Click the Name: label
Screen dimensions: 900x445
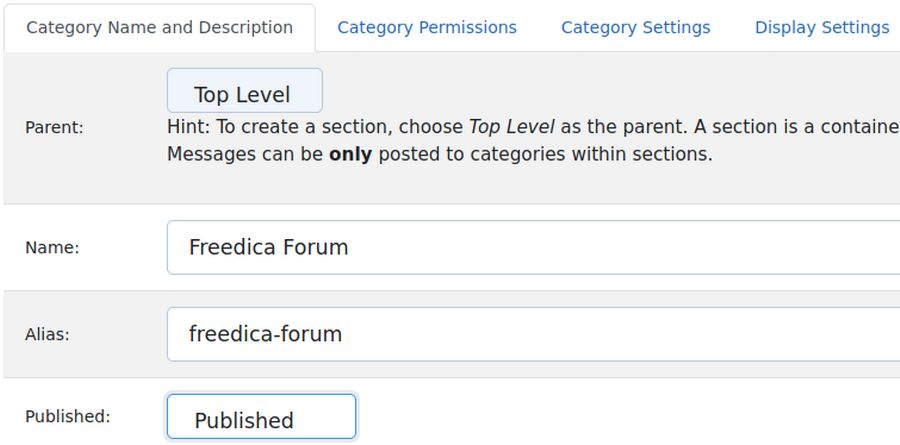click(x=51, y=248)
